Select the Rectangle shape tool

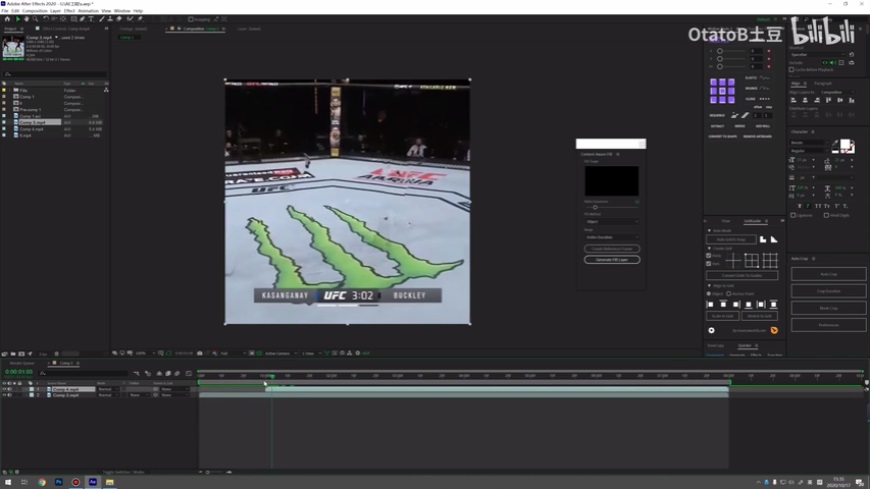point(74,19)
